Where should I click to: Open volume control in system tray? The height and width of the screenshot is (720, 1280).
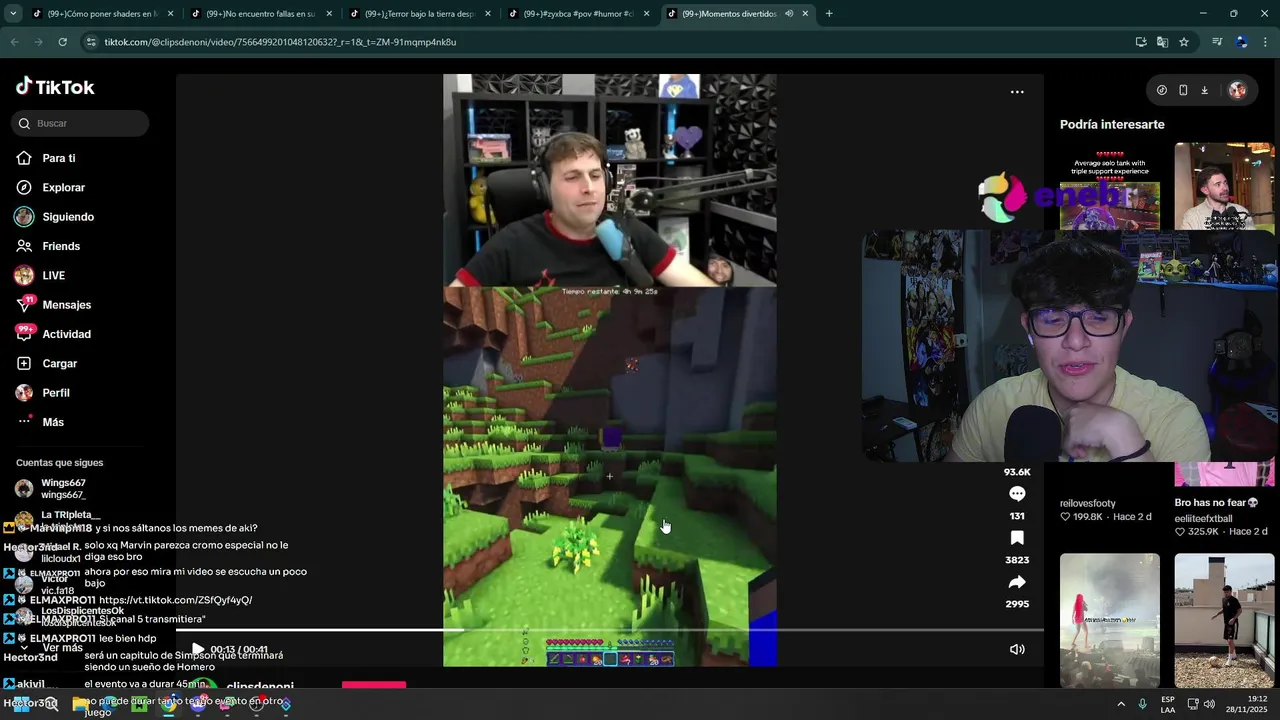(1209, 704)
